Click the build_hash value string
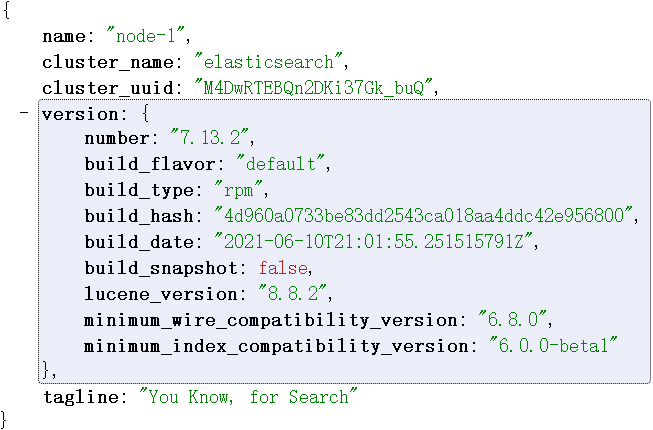Viewport: 653px width, 430px height. coord(424,216)
